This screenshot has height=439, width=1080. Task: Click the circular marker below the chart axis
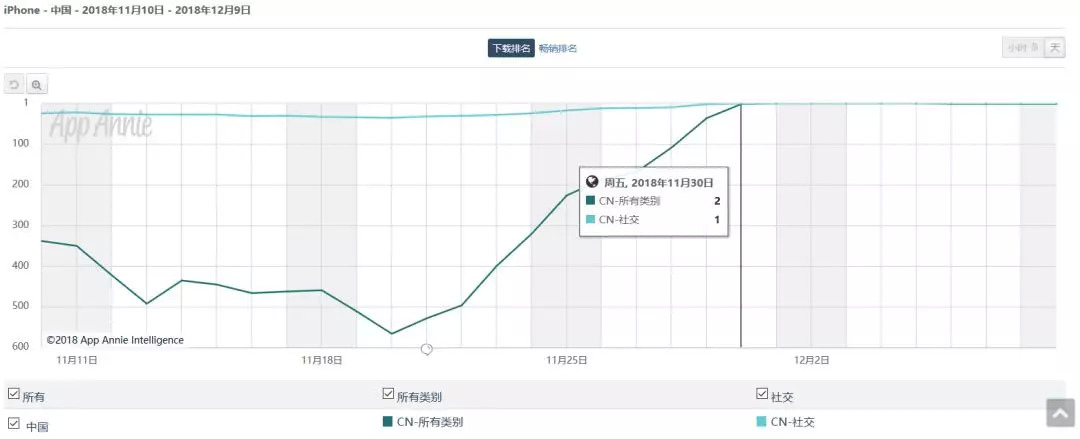(427, 349)
